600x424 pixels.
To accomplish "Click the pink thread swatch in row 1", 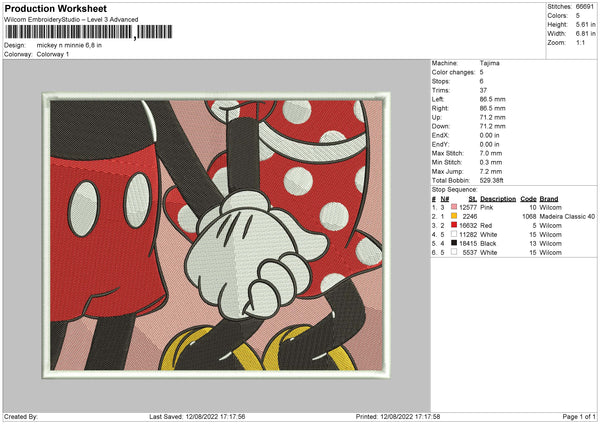I will pos(454,207).
